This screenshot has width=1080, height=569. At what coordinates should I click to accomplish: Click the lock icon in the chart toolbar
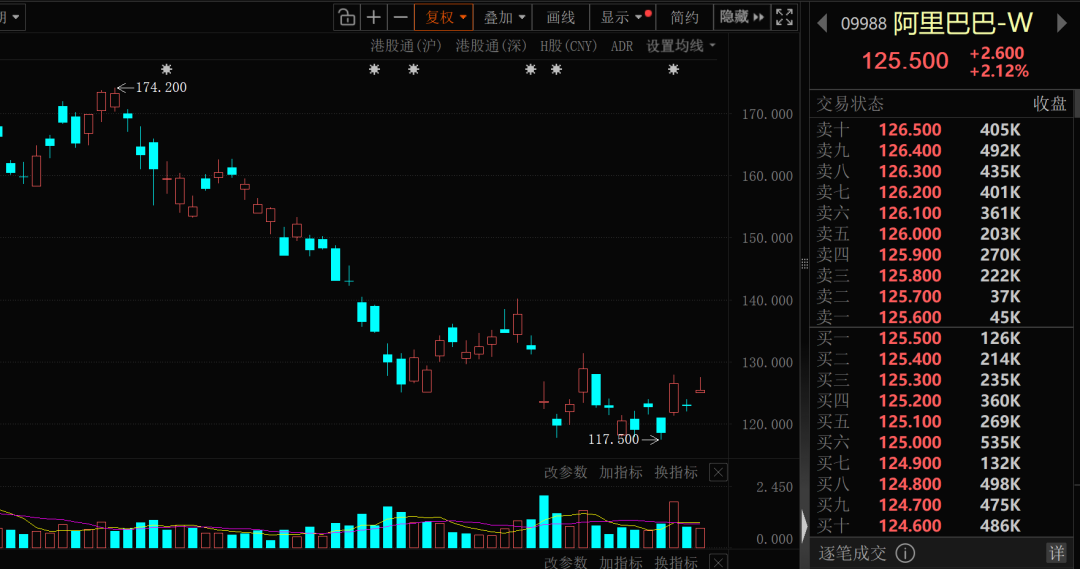(x=346, y=17)
